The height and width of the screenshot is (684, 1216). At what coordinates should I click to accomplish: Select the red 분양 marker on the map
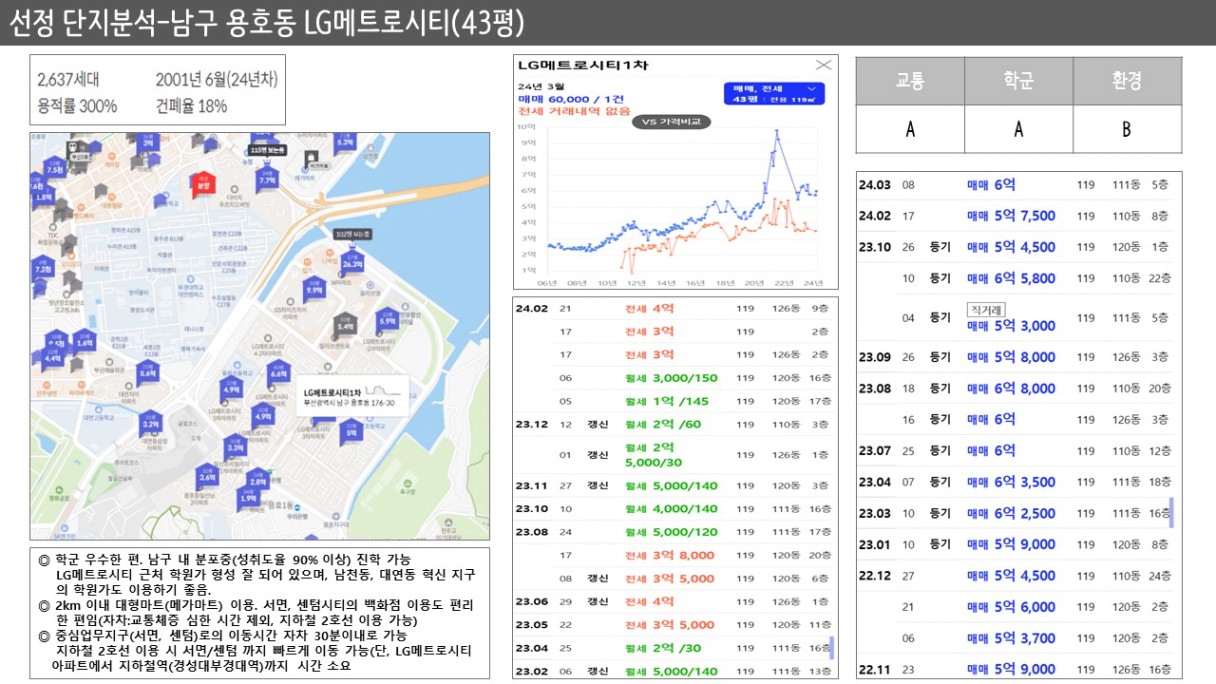click(203, 184)
